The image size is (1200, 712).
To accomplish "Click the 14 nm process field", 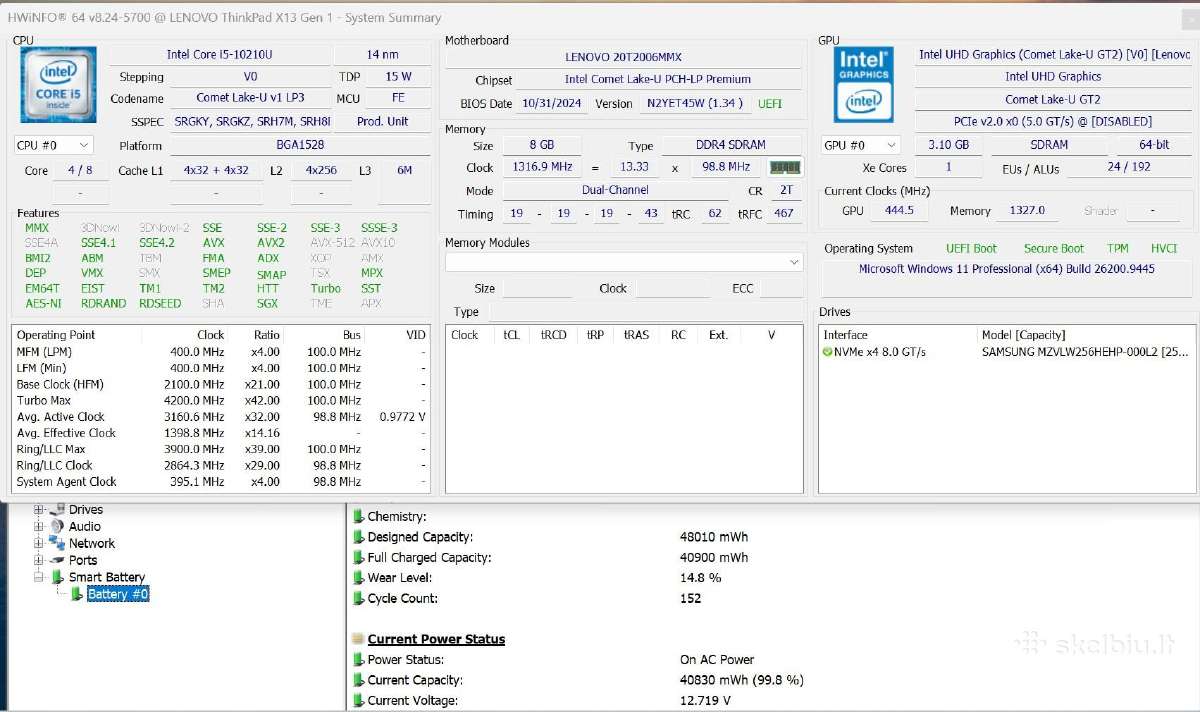I will click(x=382, y=55).
